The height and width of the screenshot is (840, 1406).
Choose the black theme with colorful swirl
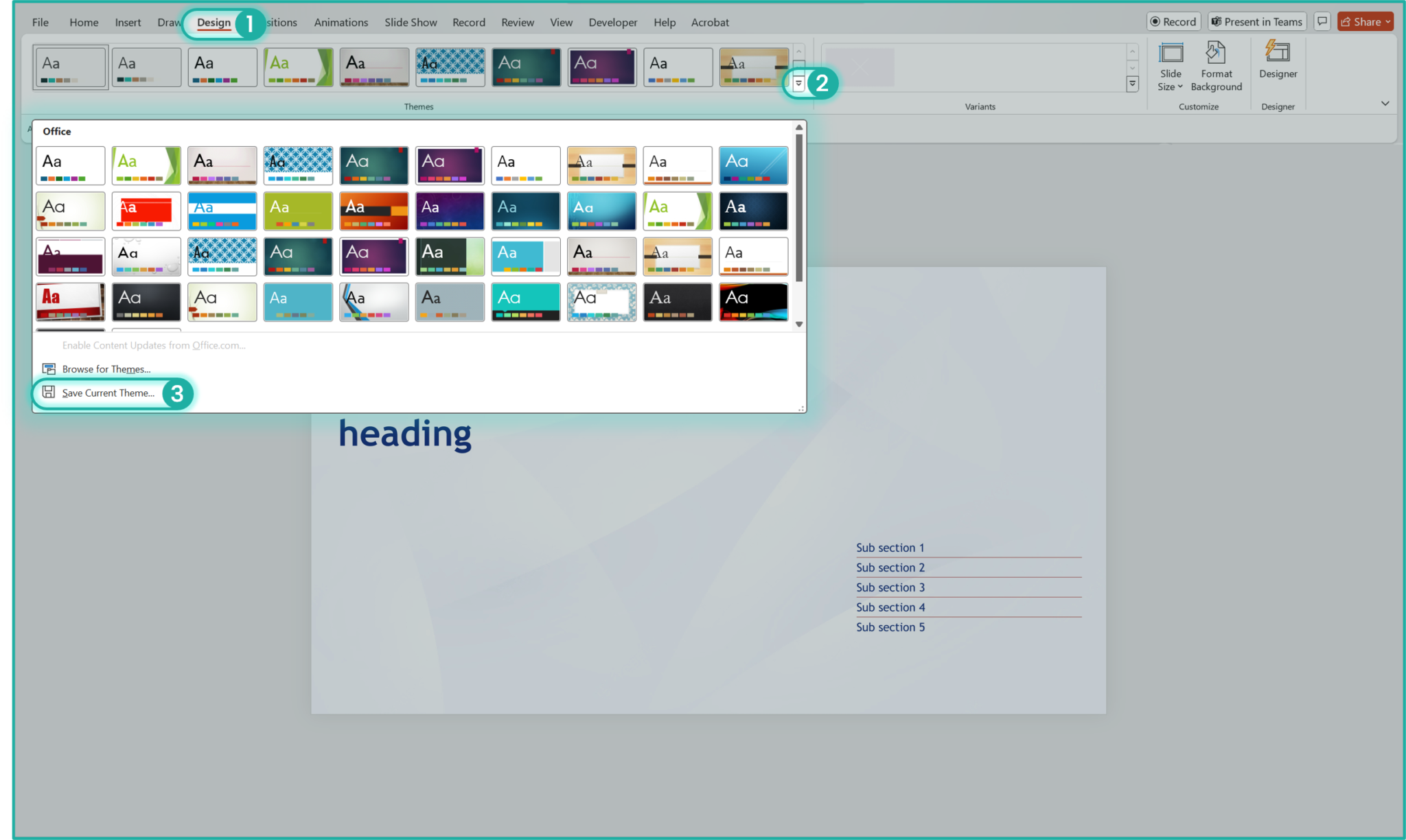[753, 302]
